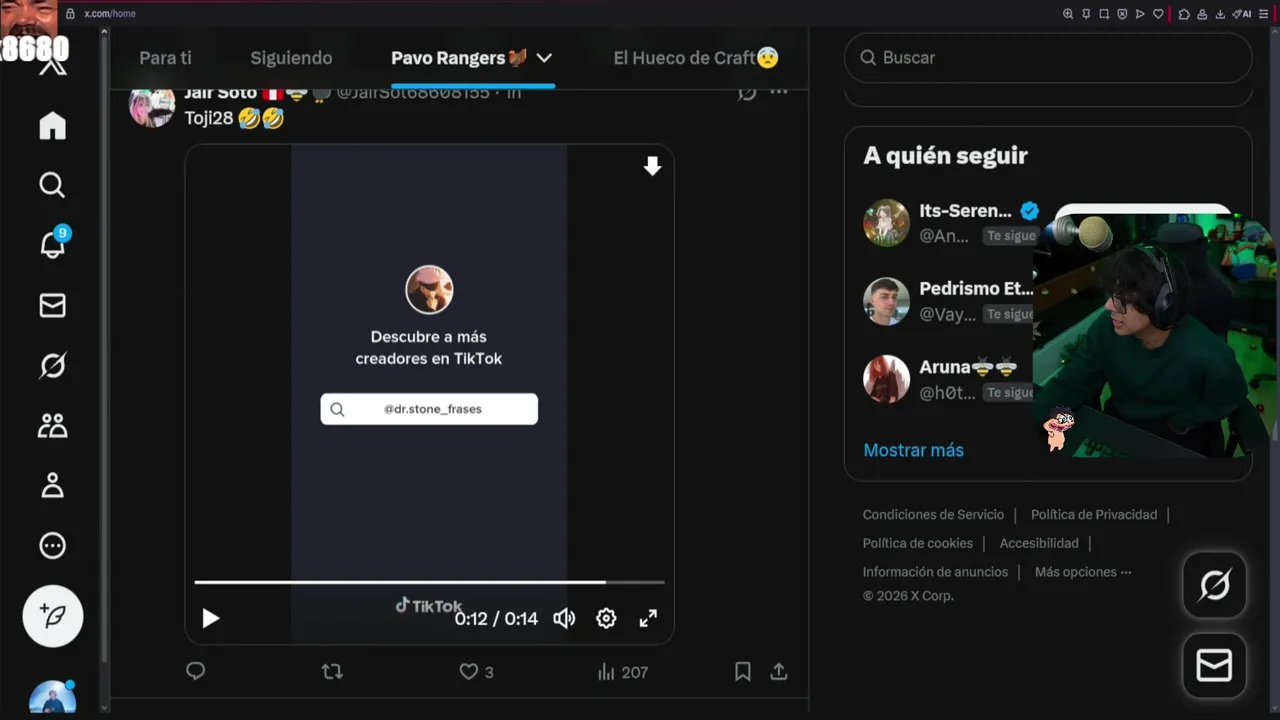Expand the Pavo Rangers tab chevron
Viewport: 1280px width, 720px height.
click(544, 58)
